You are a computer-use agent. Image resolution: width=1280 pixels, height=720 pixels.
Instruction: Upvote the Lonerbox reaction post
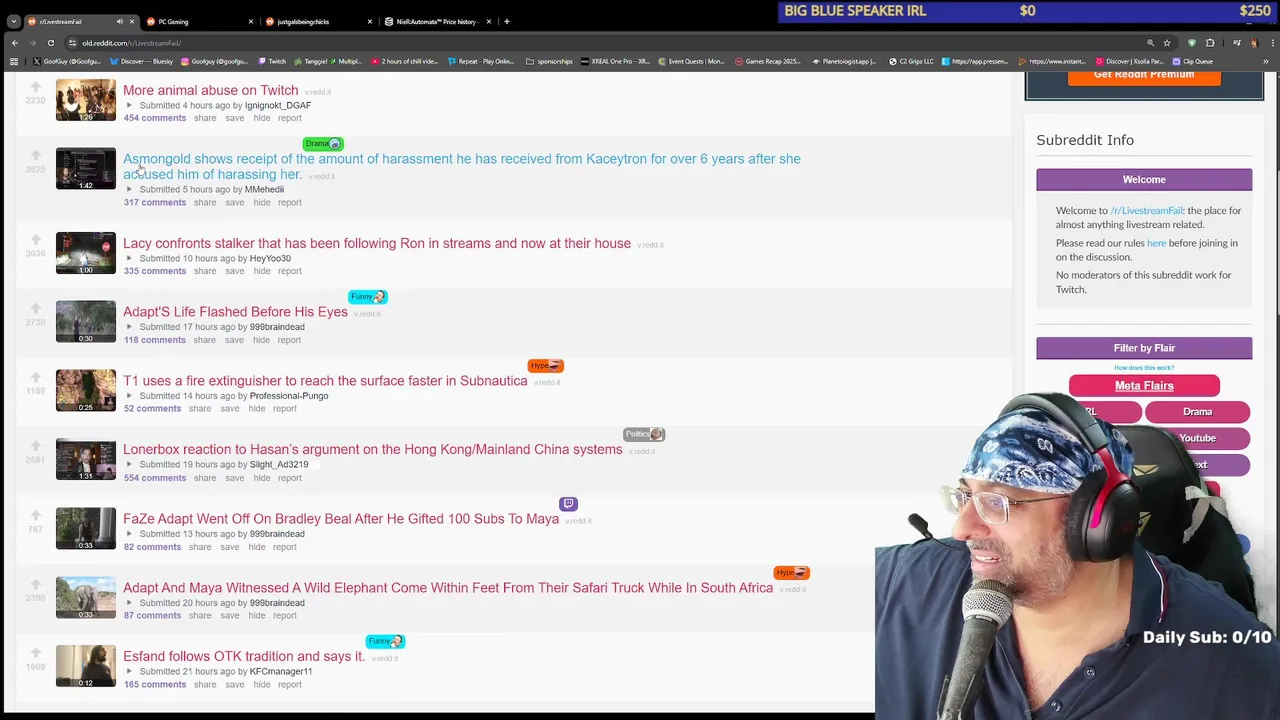[x=35, y=447]
